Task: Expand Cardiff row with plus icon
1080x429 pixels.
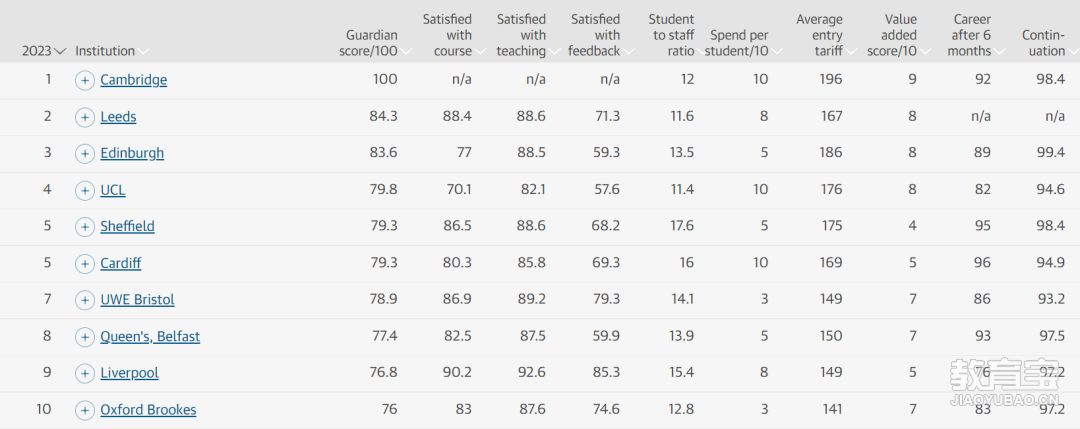Action: point(84,264)
